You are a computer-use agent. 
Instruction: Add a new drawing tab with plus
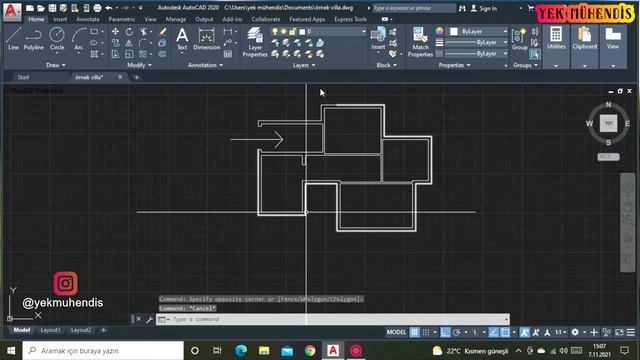tap(137, 77)
